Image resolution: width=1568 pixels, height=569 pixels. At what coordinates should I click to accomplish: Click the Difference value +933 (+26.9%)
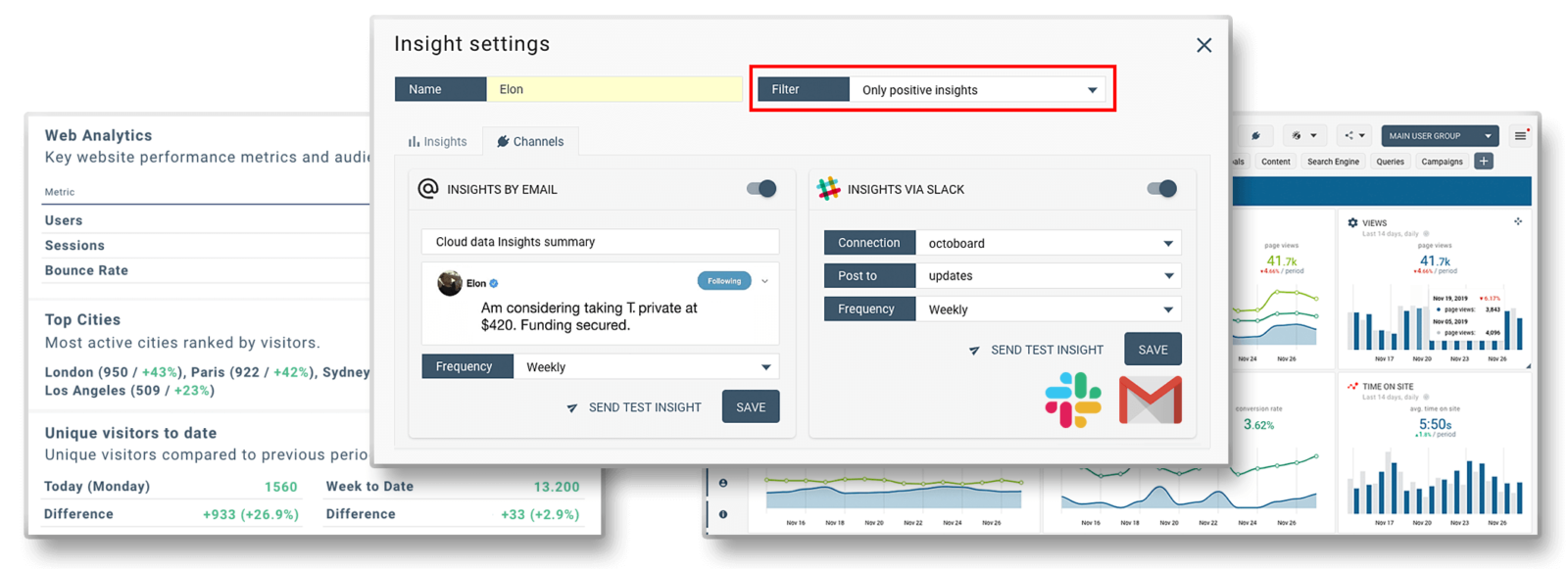tap(251, 514)
